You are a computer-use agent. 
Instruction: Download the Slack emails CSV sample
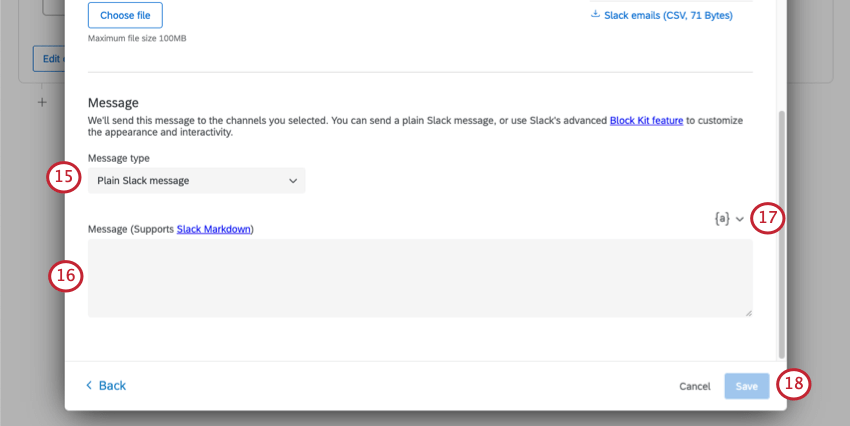[x=668, y=15]
